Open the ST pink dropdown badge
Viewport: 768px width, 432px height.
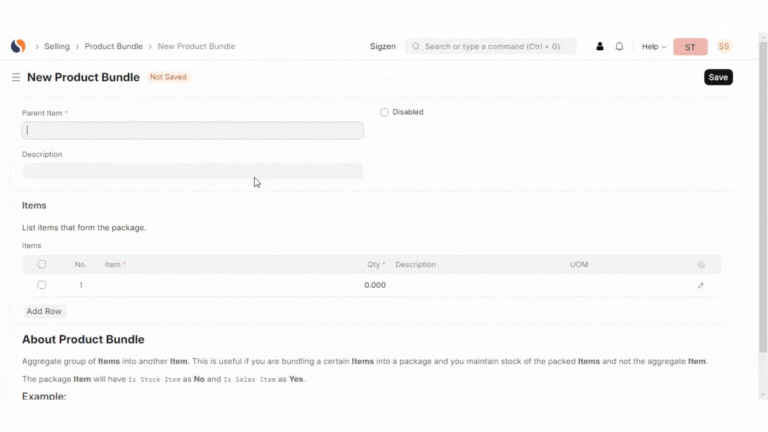690,47
